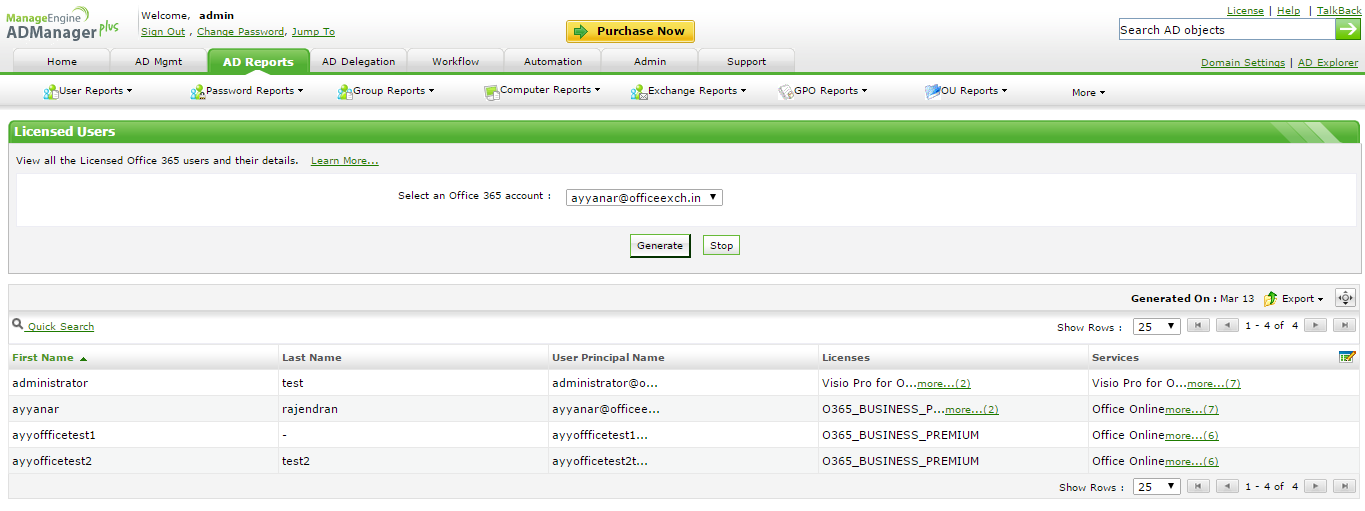The image size is (1365, 511).
Task: Click the OU Reports folder icon
Action: (x=933, y=92)
